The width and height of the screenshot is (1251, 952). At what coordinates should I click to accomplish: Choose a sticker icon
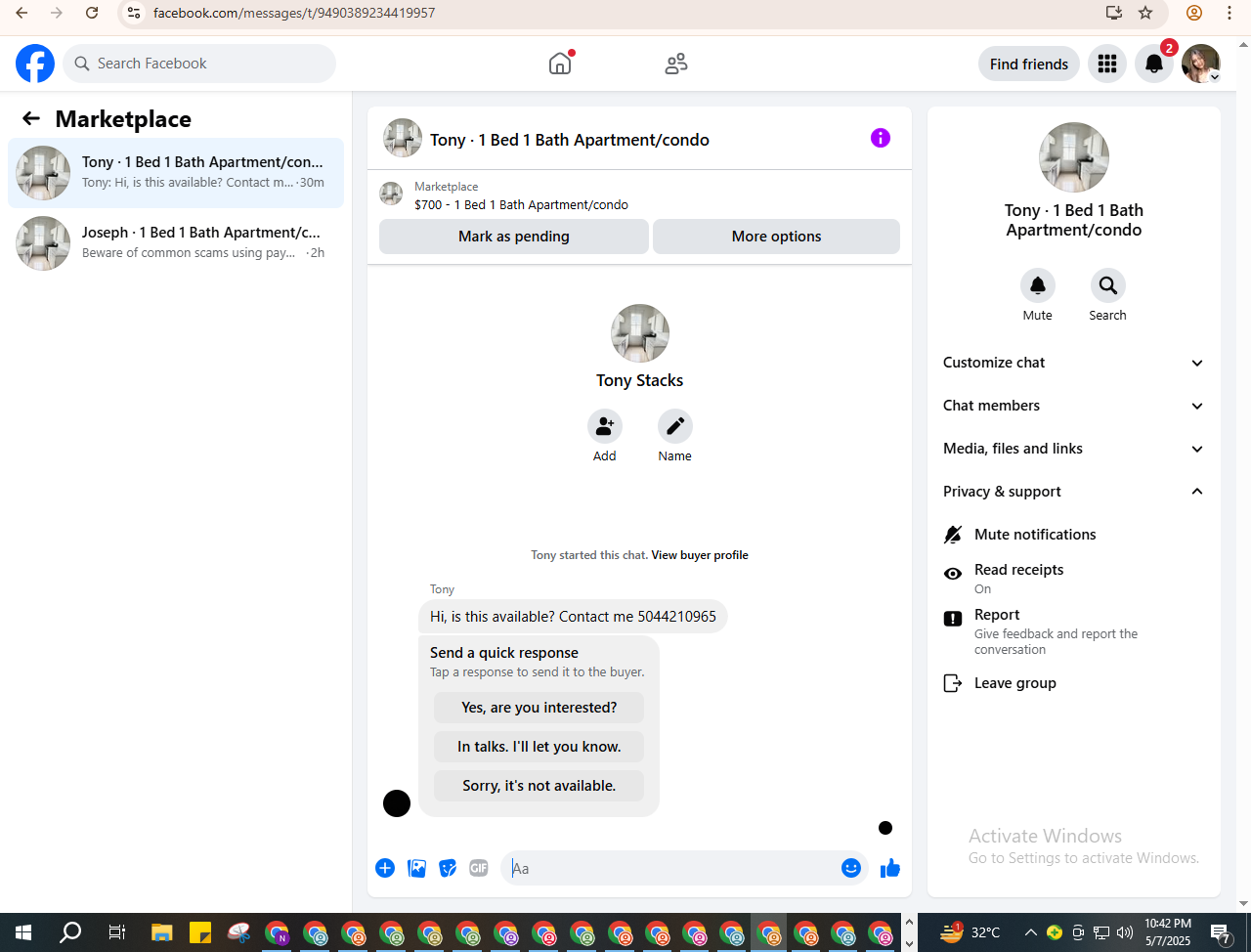[448, 868]
